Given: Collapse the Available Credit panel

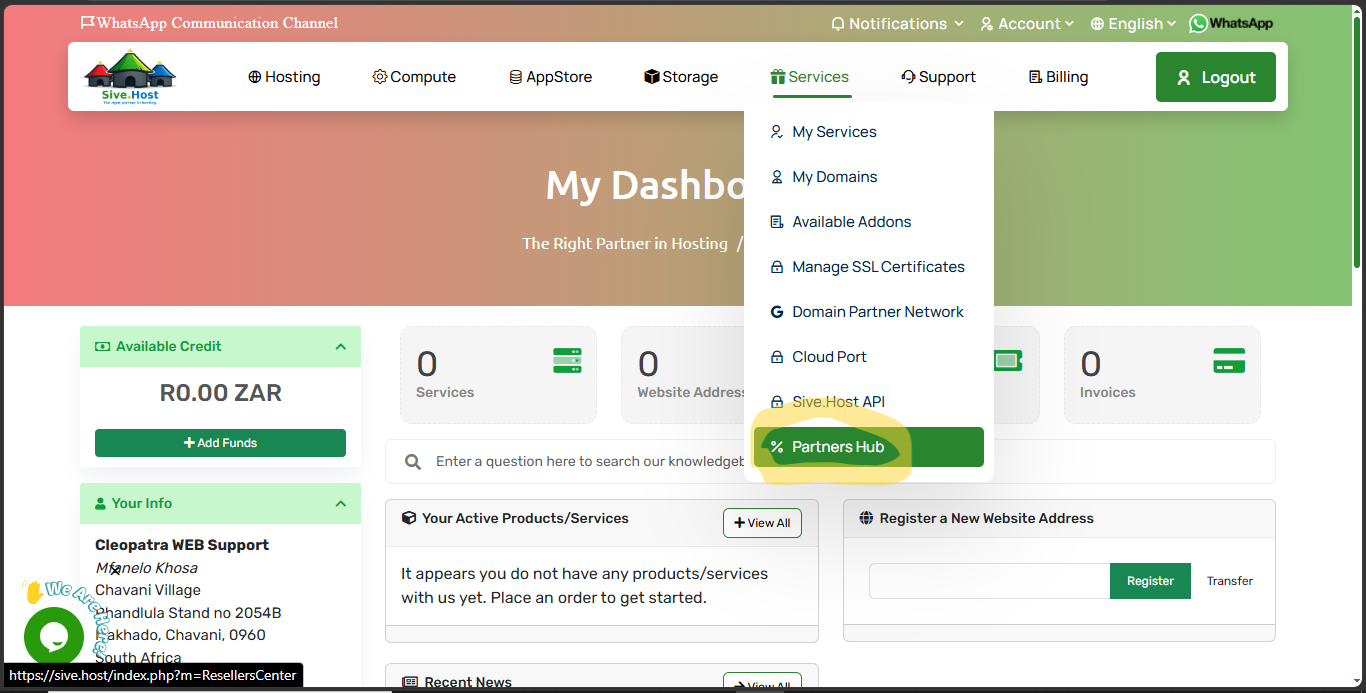Looking at the screenshot, I should pos(341,347).
